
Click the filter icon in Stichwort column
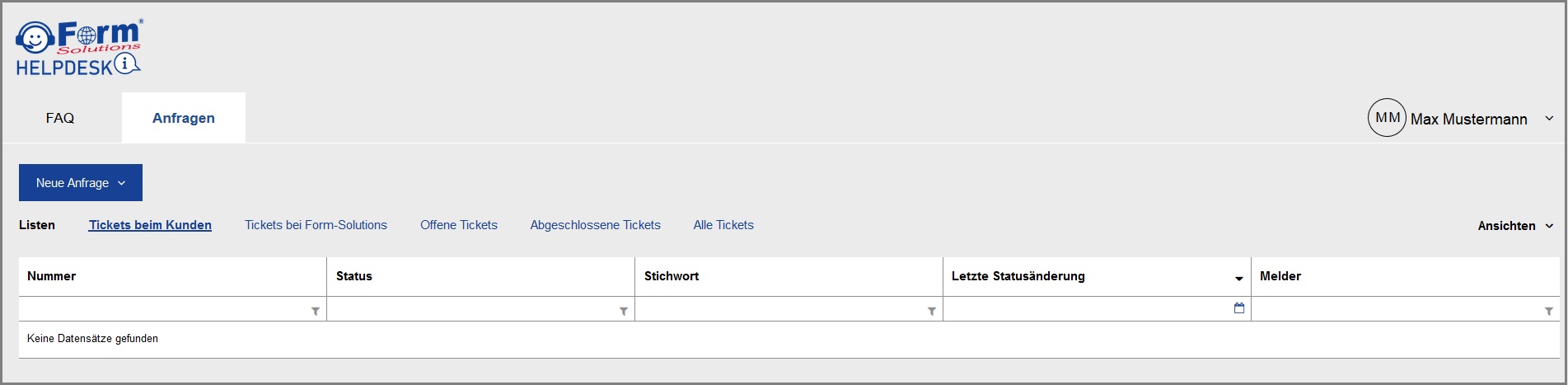932,311
